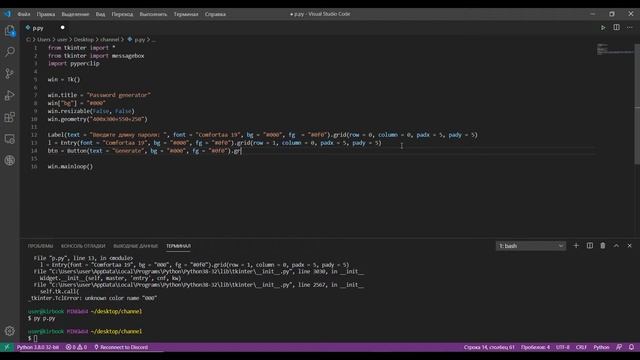Click line number 12 in the gutter

[34, 135]
